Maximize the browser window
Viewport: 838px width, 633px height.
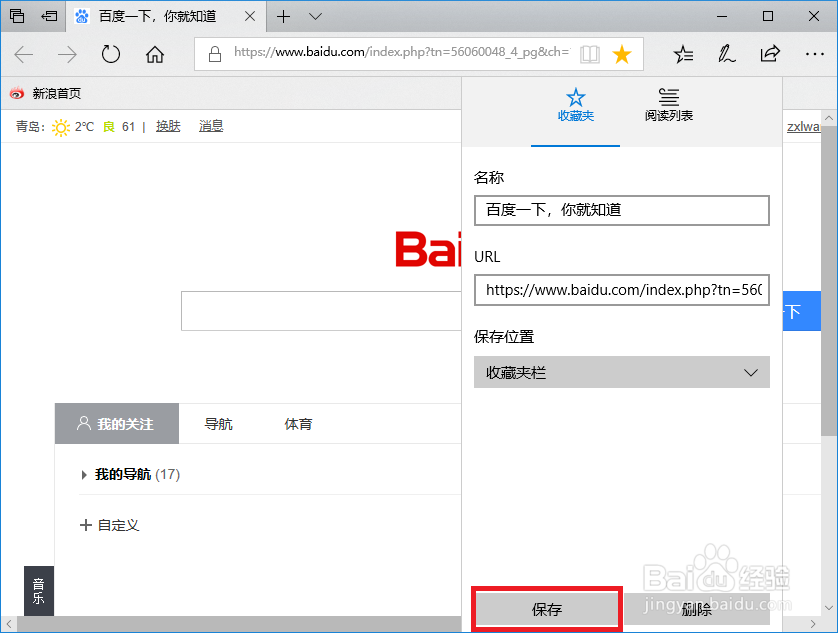coord(768,17)
